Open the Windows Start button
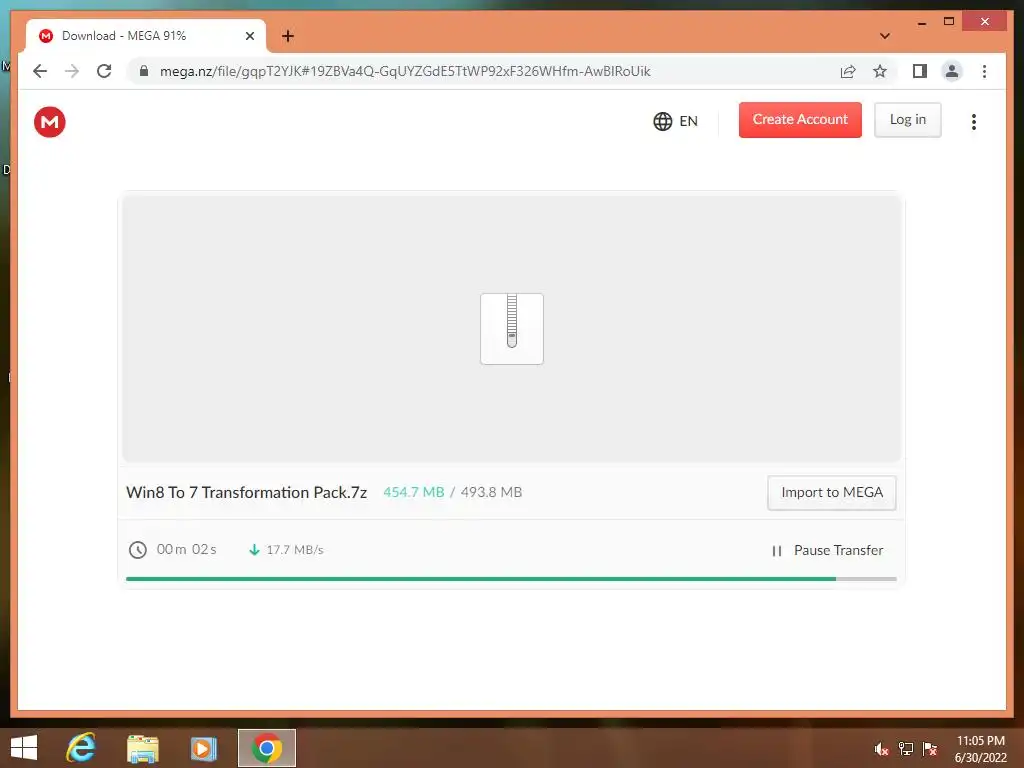Image resolution: width=1024 pixels, height=768 pixels. click(24, 748)
